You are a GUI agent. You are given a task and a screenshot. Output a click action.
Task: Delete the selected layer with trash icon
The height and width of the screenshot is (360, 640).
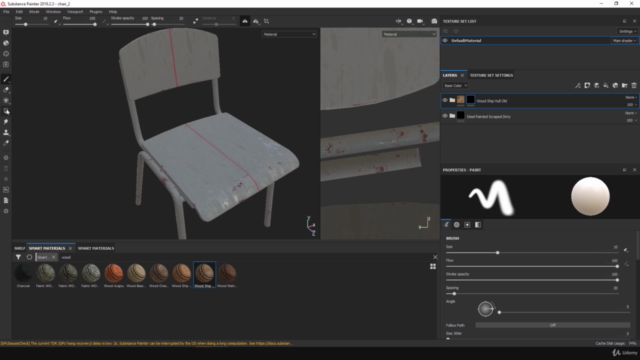634,86
